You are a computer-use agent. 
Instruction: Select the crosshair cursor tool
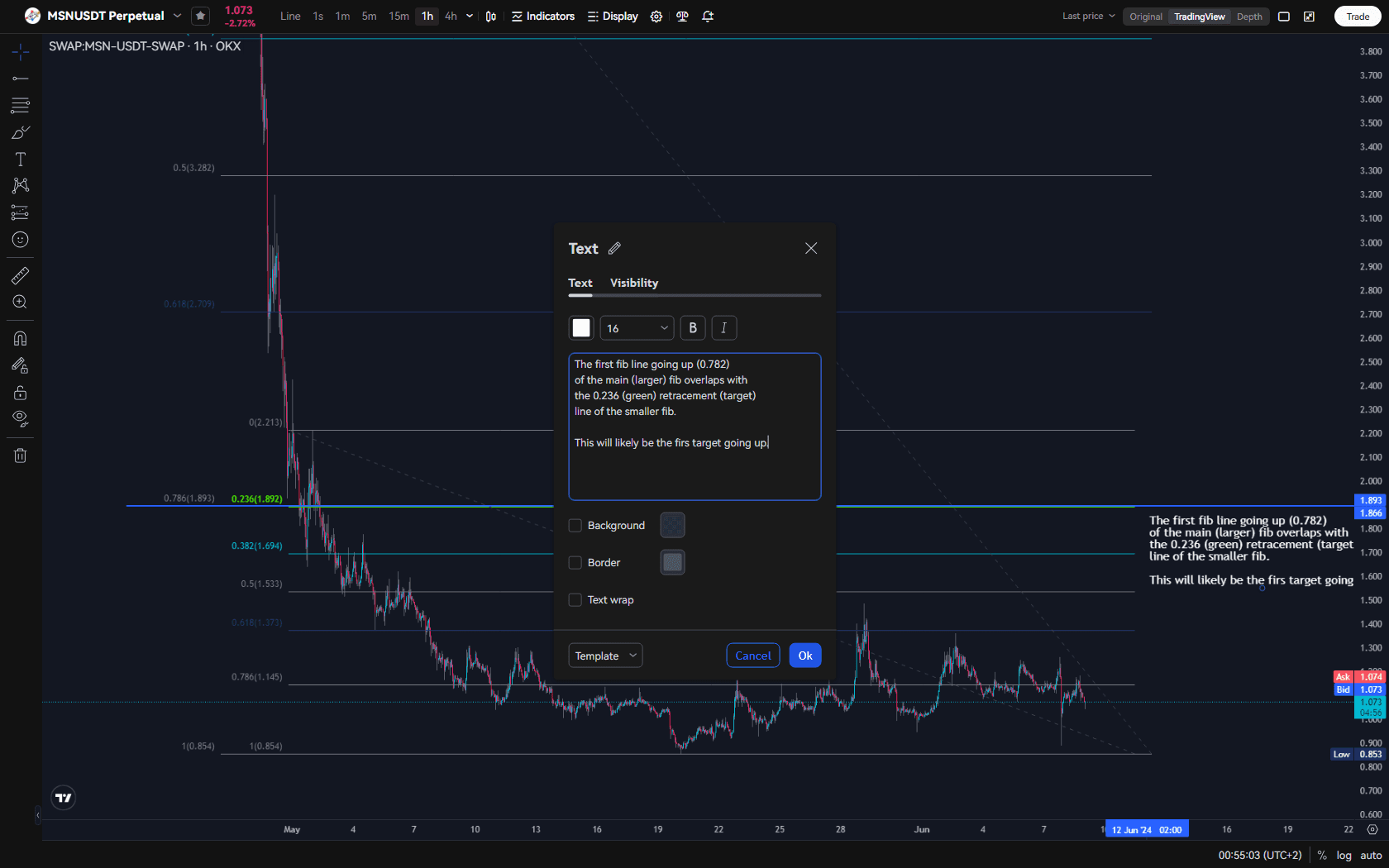point(21,52)
